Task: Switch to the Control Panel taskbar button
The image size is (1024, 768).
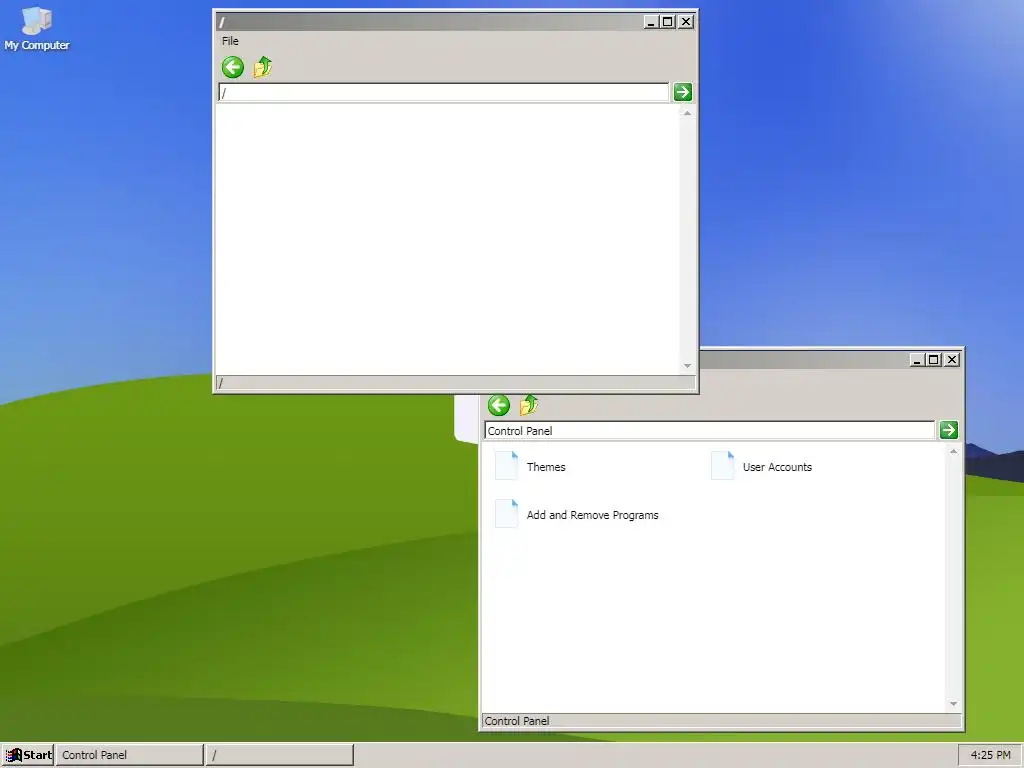Action: coord(129,755)
